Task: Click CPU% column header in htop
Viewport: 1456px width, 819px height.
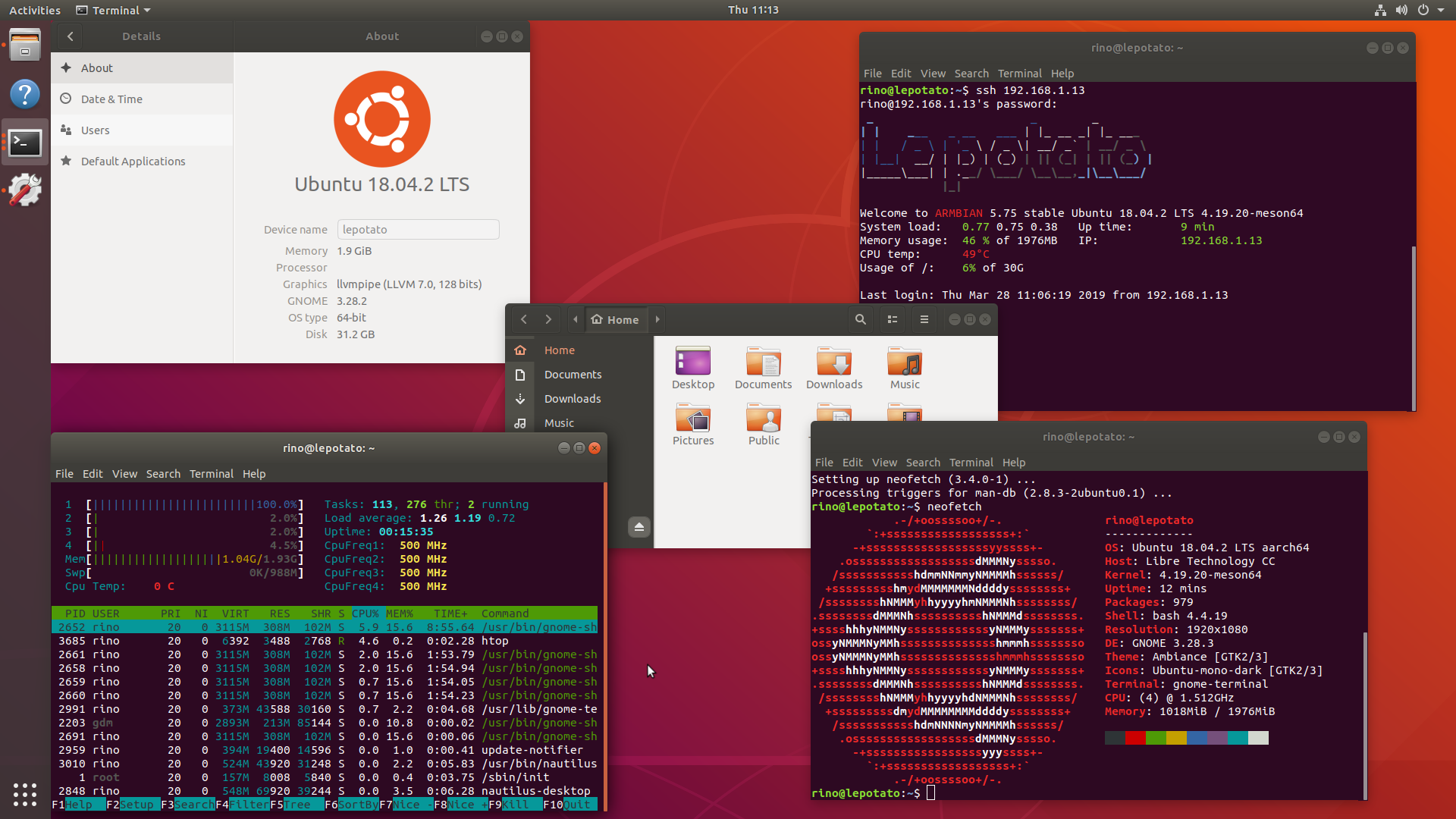Action: click(x=365, y=613)
